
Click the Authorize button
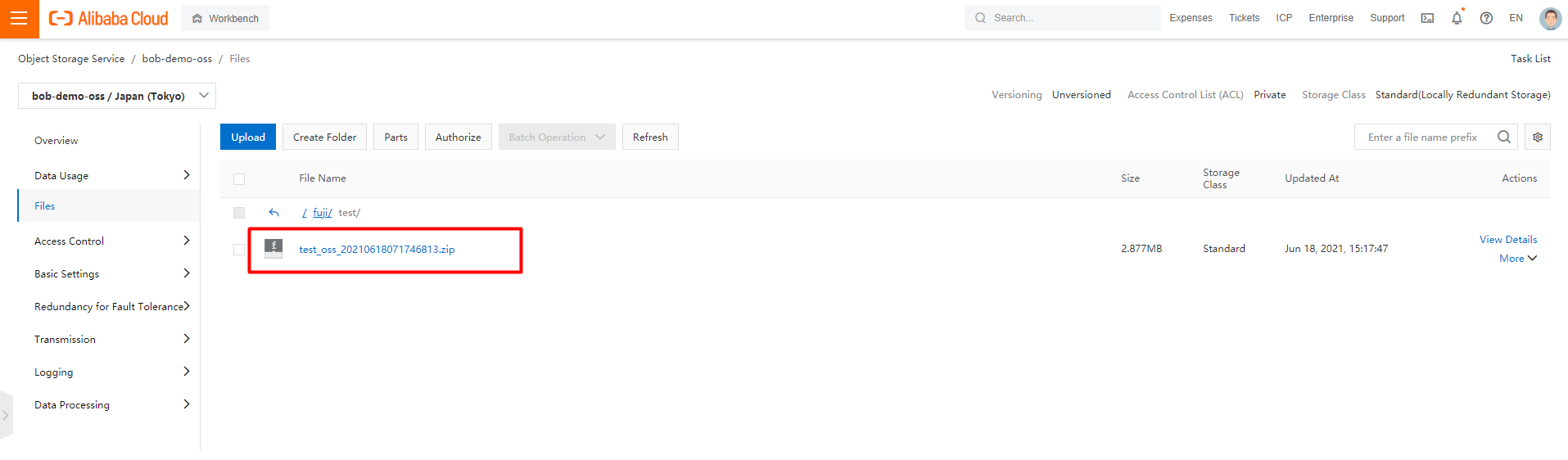(459, 137)
